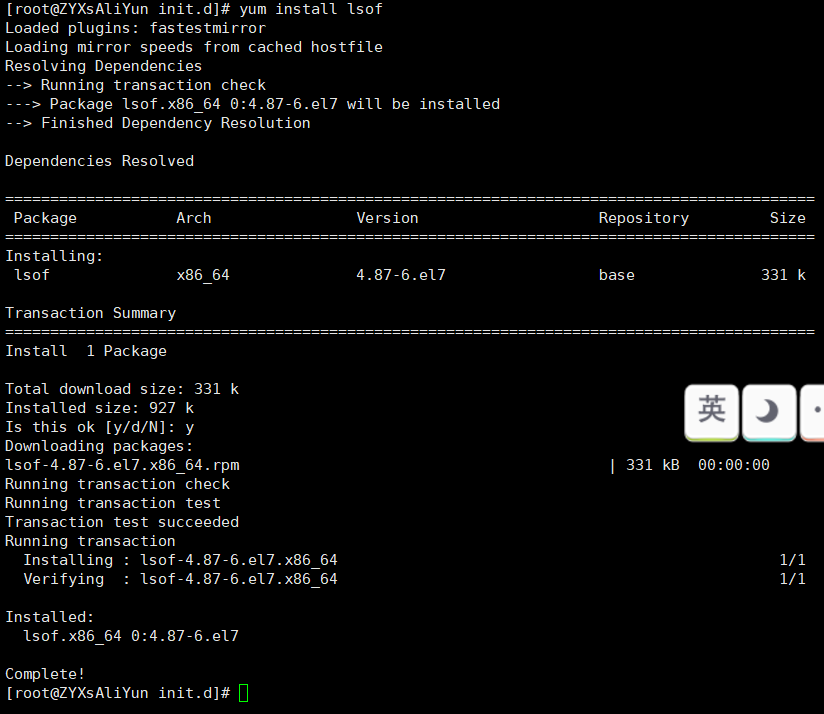Click the x86_64 arch column entry

coord(202,274)
